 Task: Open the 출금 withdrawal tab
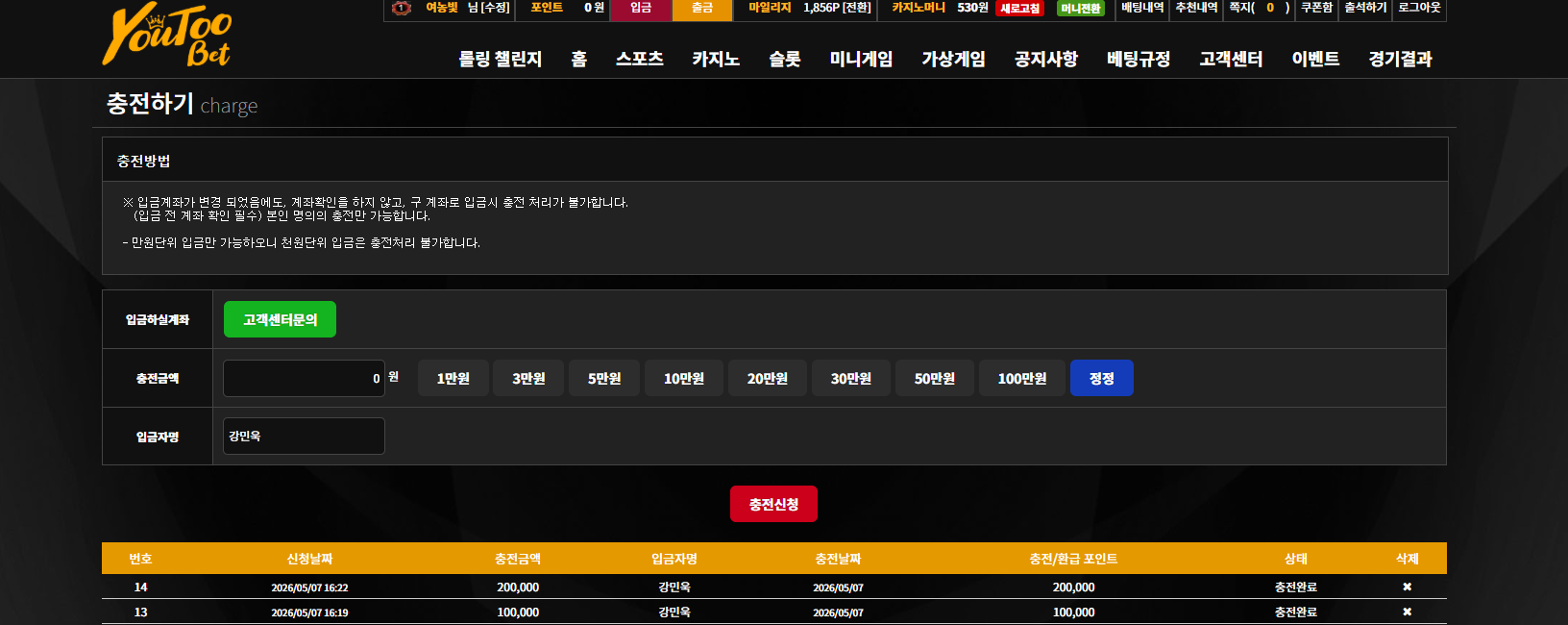(x=702, y=9)
